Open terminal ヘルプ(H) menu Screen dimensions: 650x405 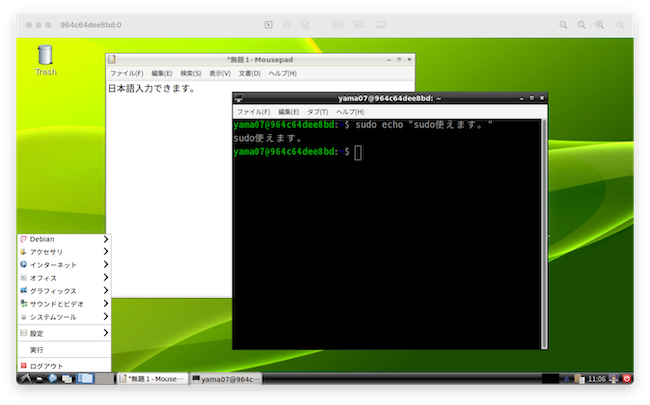point(350,112)
